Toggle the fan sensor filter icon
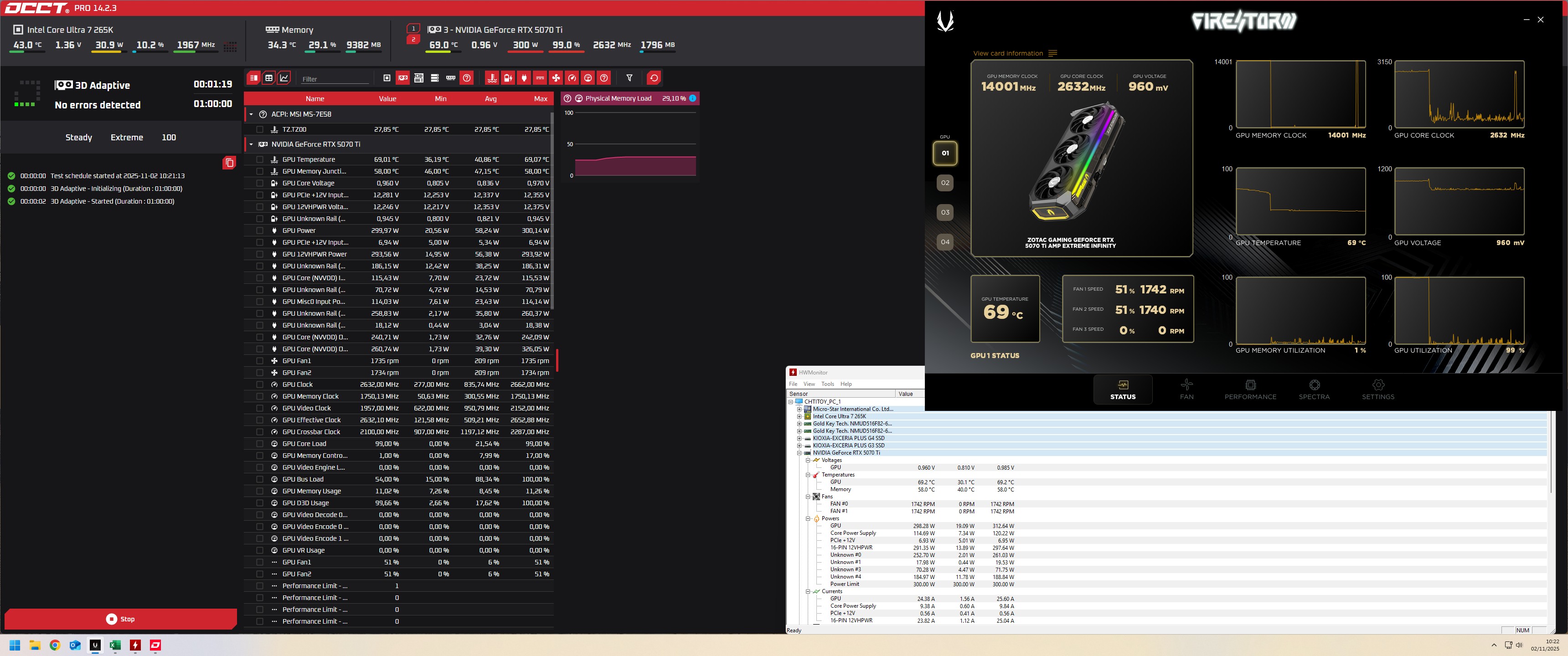Screen dimensions: 1568x656 pyautogui.click(x=556, y=78)
